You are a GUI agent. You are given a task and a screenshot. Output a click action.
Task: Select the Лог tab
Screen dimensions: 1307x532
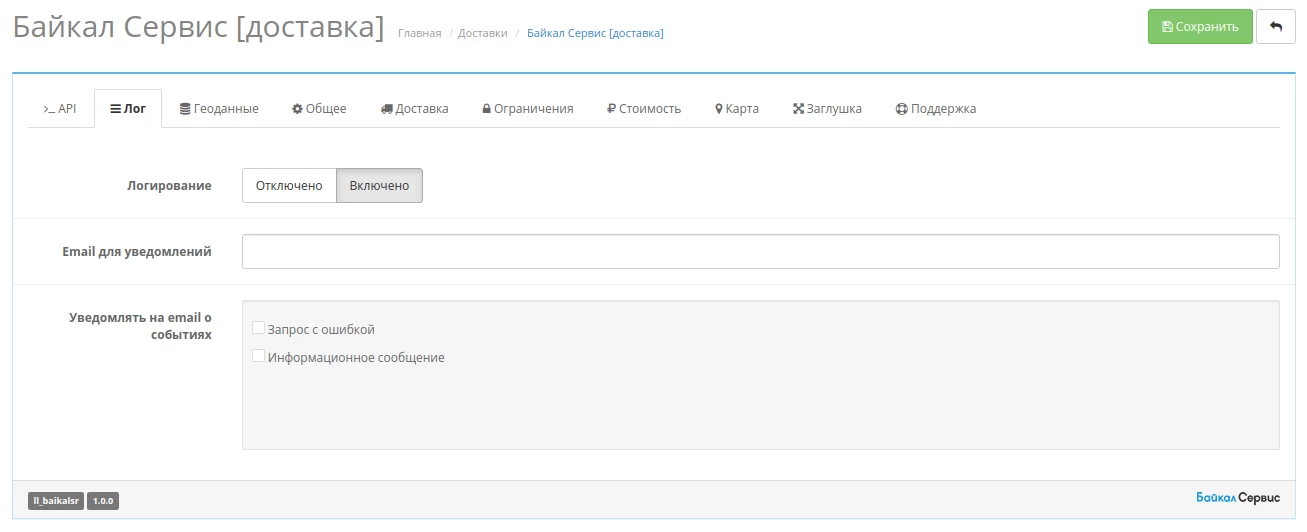(x=128, y=109)
